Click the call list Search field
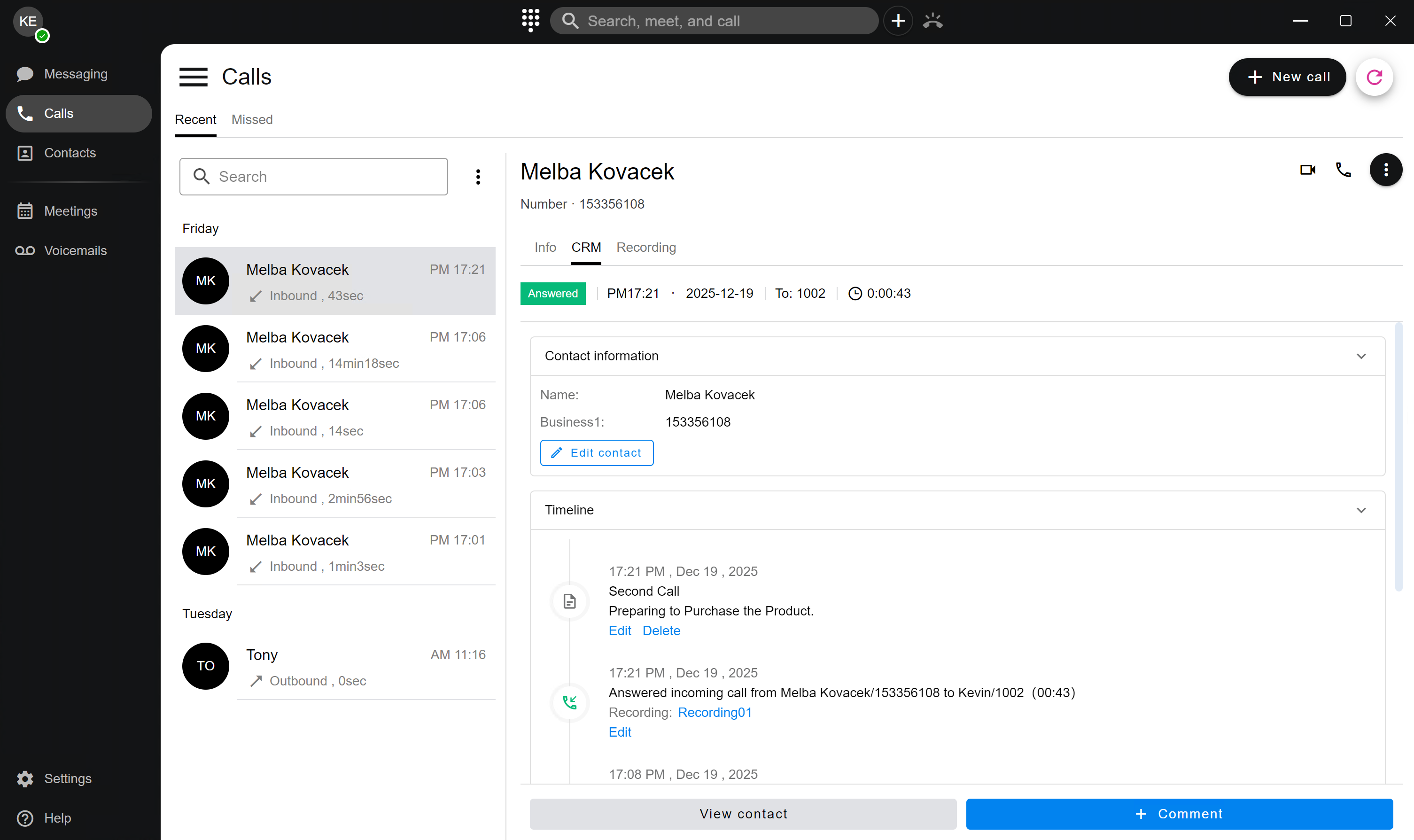The height and width of the screenshot is (840, 1414). pyautogui.click(x=323, y=177)
